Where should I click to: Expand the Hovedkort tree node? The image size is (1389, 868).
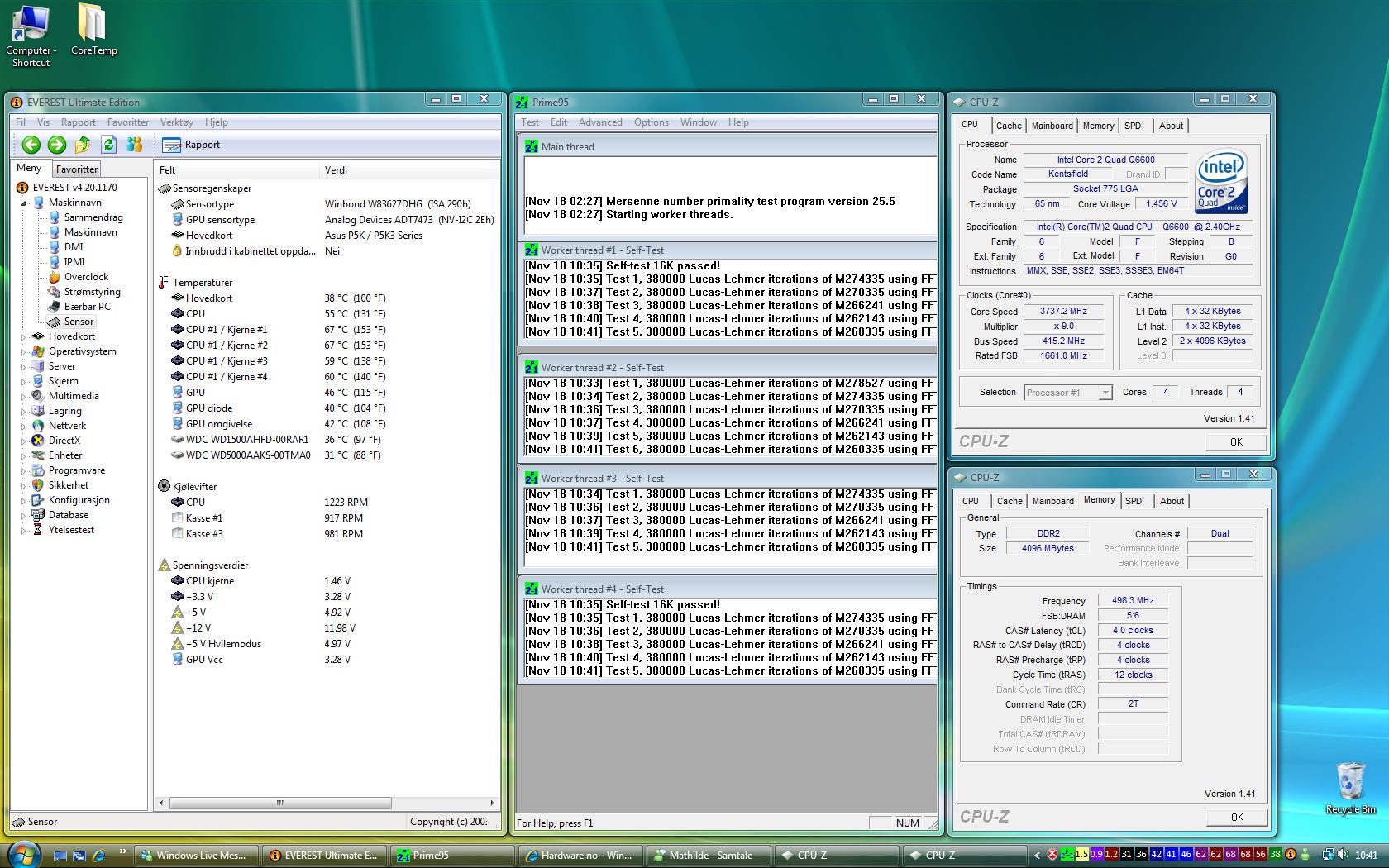[x=23, y=337]
